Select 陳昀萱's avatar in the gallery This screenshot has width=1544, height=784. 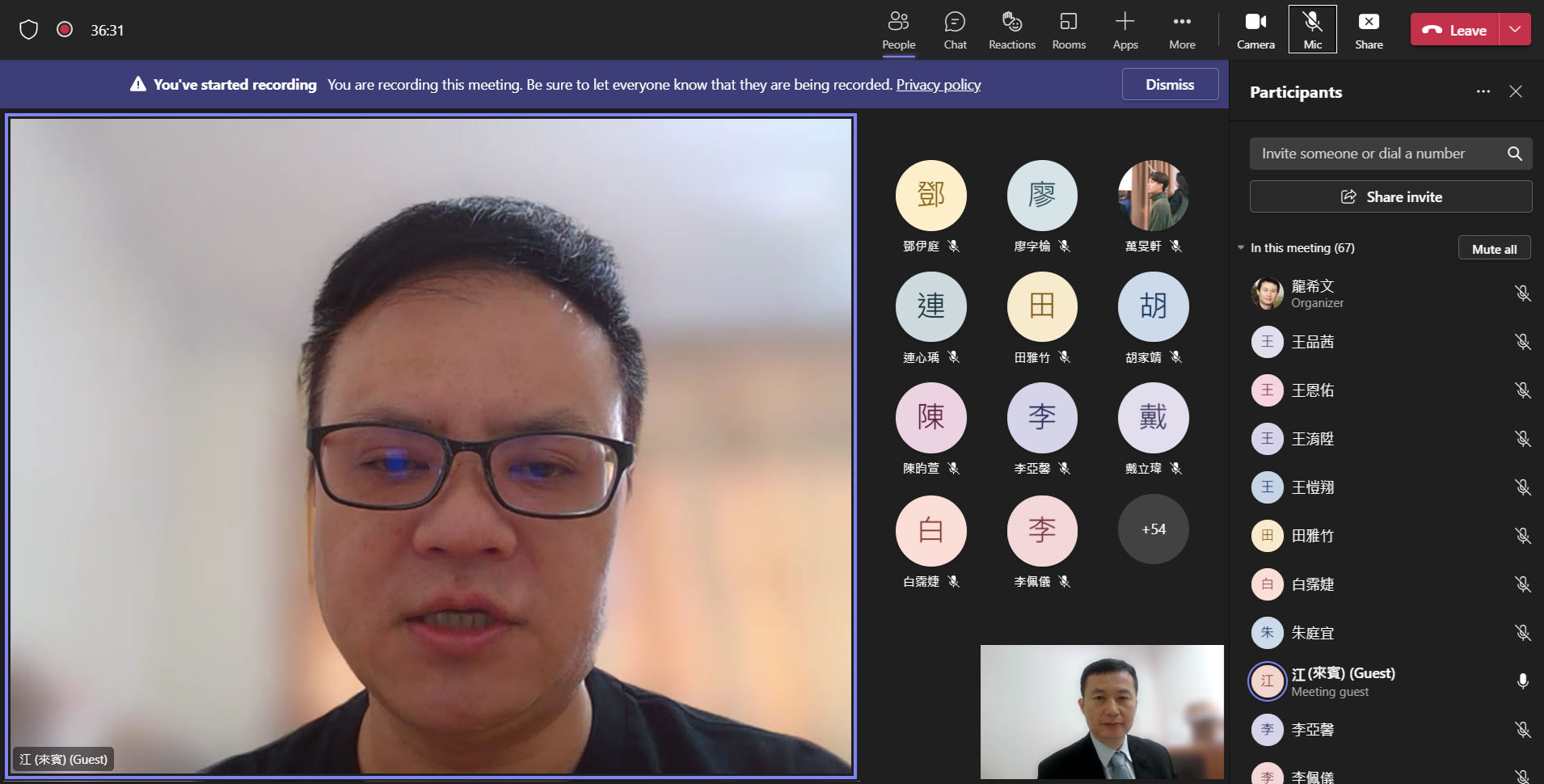[x=931, y=418]
